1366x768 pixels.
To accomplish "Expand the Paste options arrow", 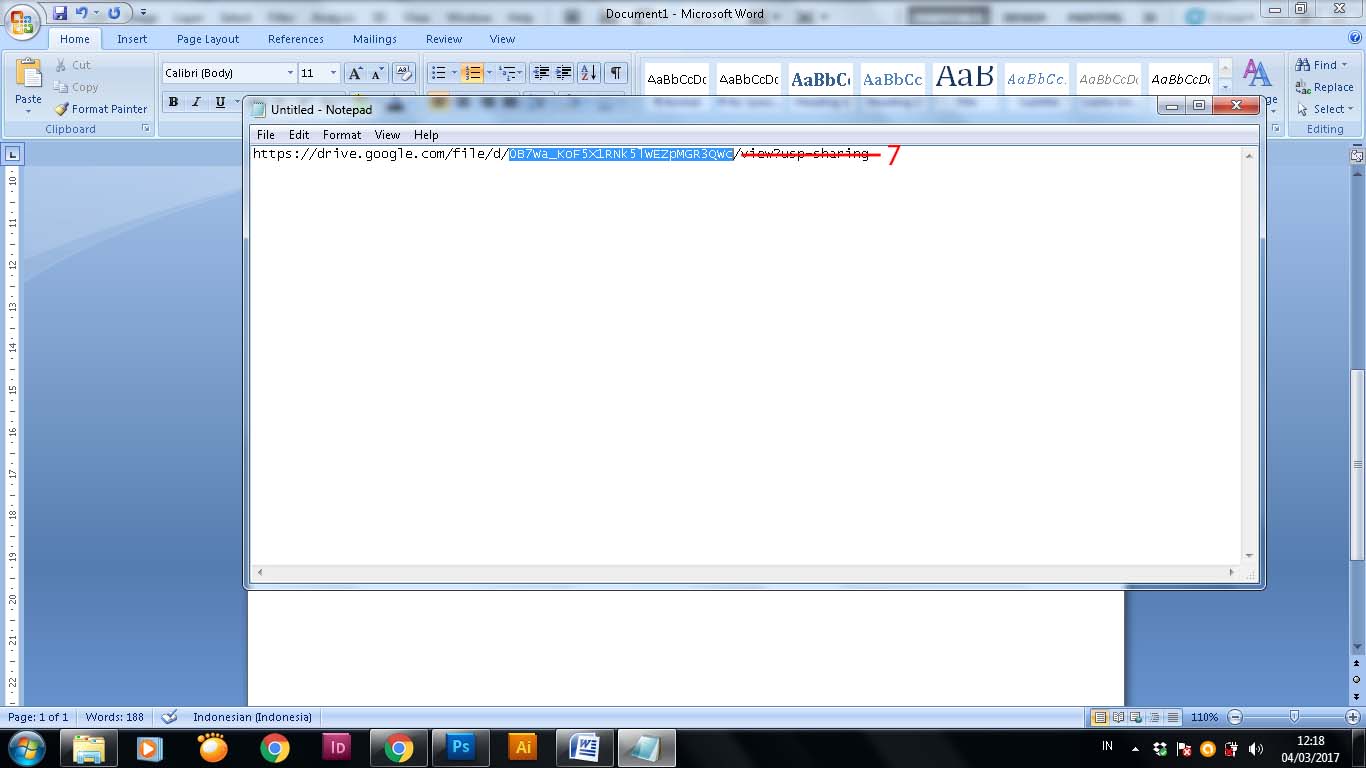I will coord(28,111).
